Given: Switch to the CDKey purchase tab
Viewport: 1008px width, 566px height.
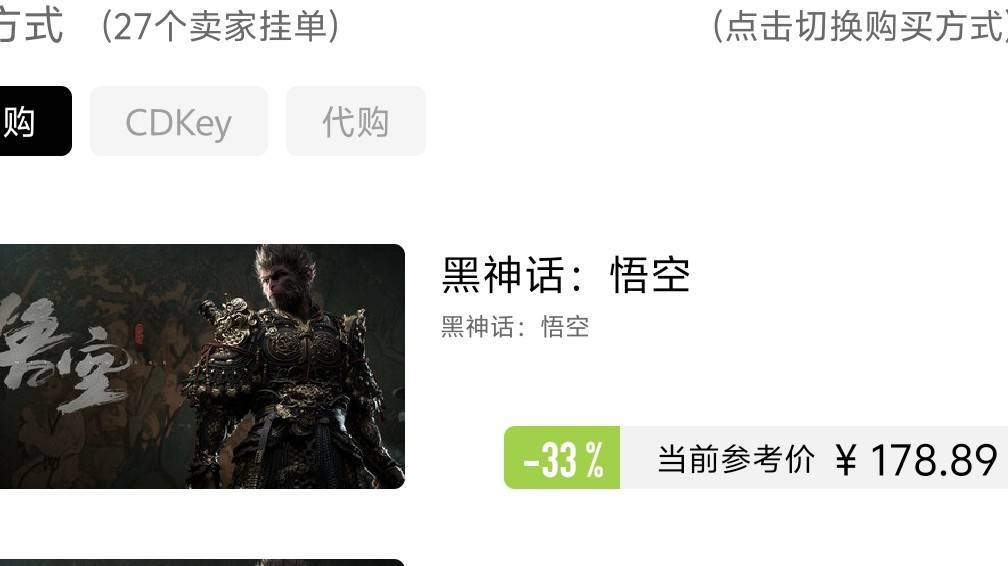Looking at the screenshot, I should pyautogui.click(x=179, y=121).
